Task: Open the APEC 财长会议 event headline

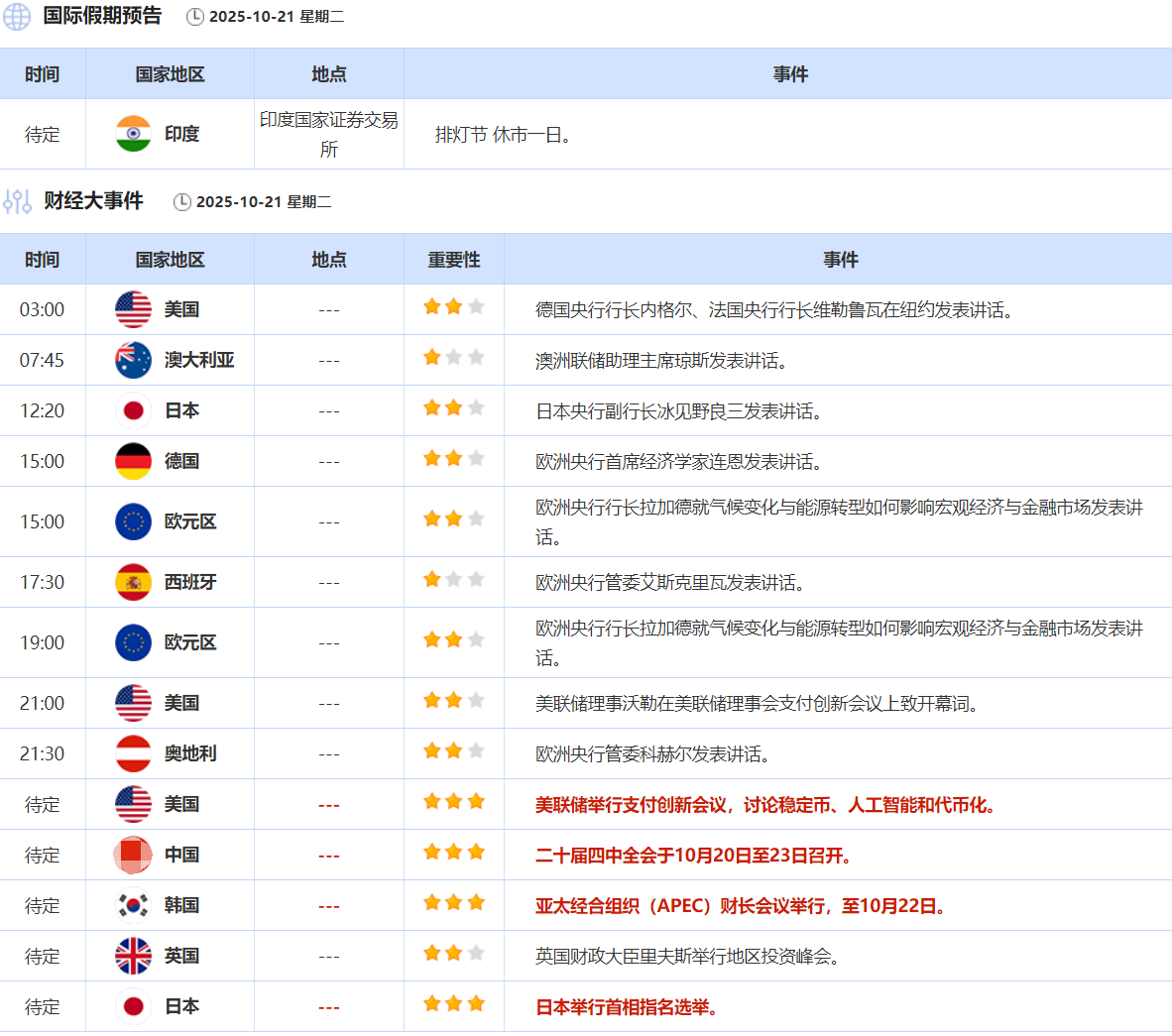Action: pos(740,906)
